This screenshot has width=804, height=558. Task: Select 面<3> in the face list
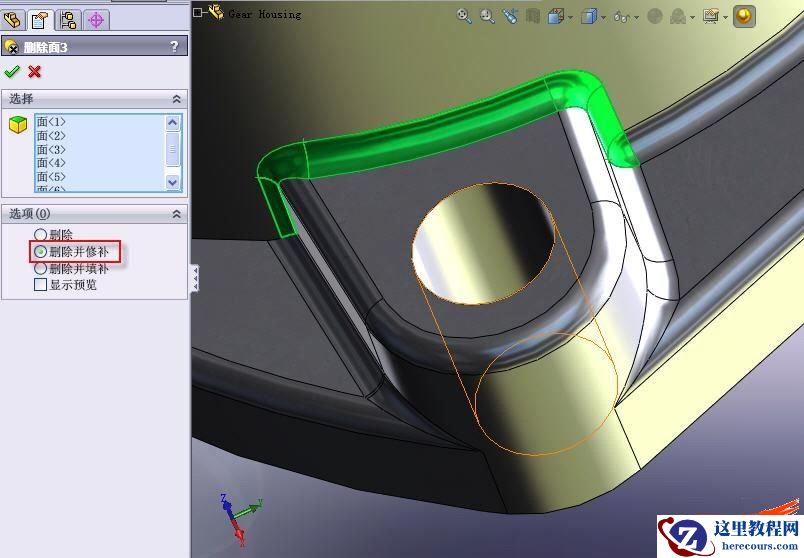tap(51, 149)
